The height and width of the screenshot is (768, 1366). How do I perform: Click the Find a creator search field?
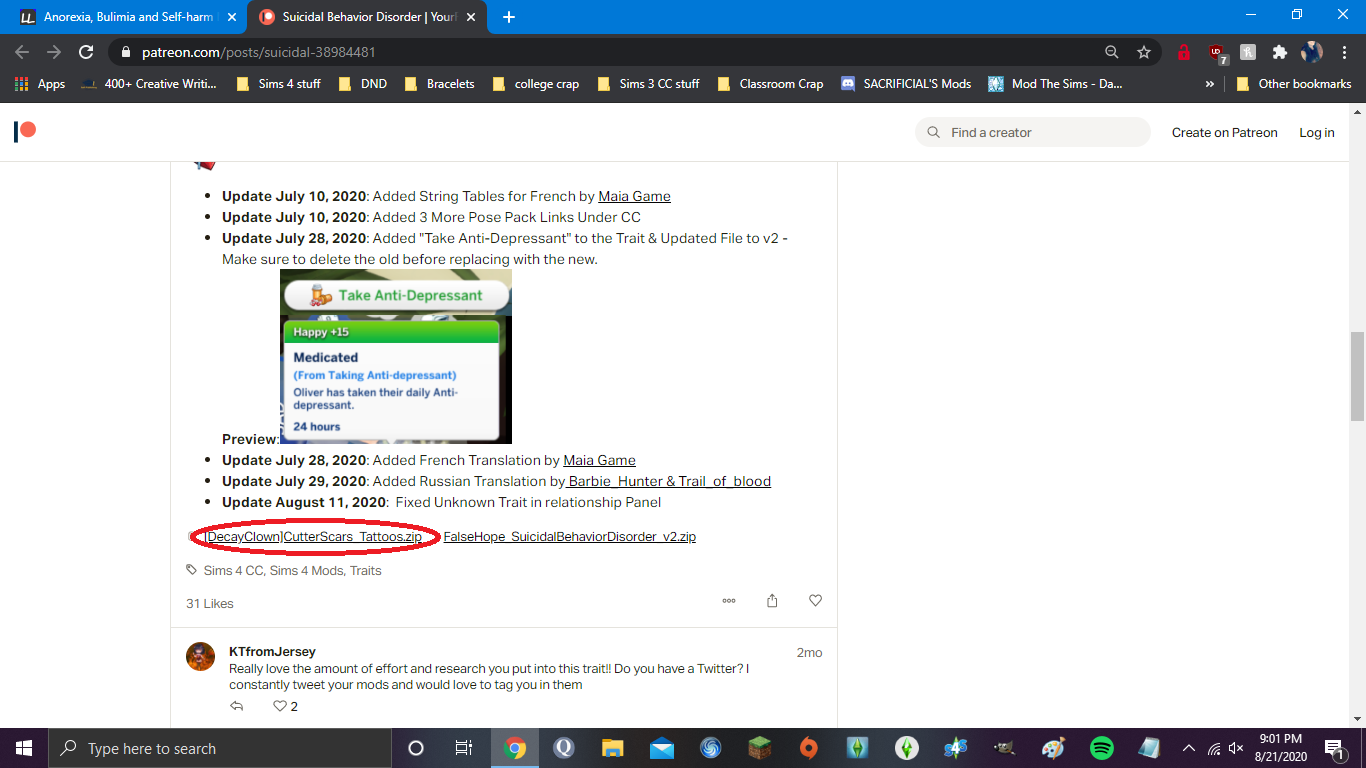pos(1033,132)
